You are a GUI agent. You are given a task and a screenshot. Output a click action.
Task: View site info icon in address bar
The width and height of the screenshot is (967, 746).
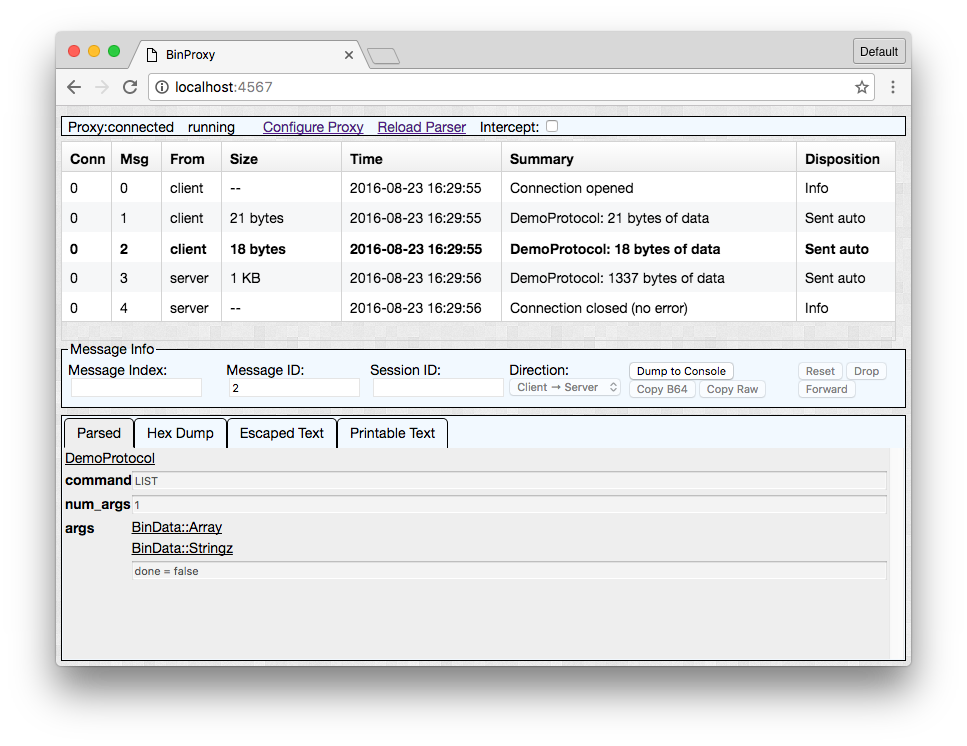point(162,87)
